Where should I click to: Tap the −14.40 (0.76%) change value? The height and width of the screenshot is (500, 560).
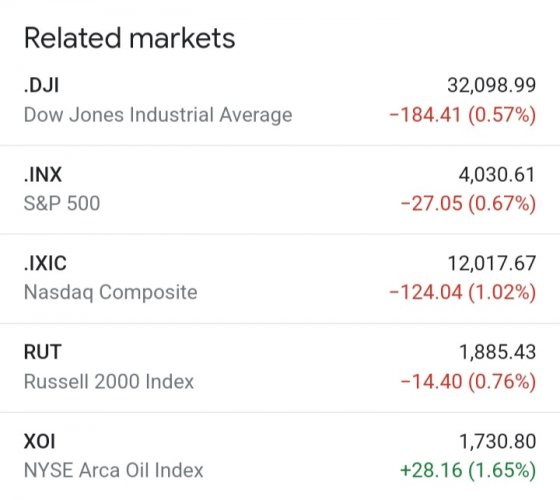(x=468, y=381)
